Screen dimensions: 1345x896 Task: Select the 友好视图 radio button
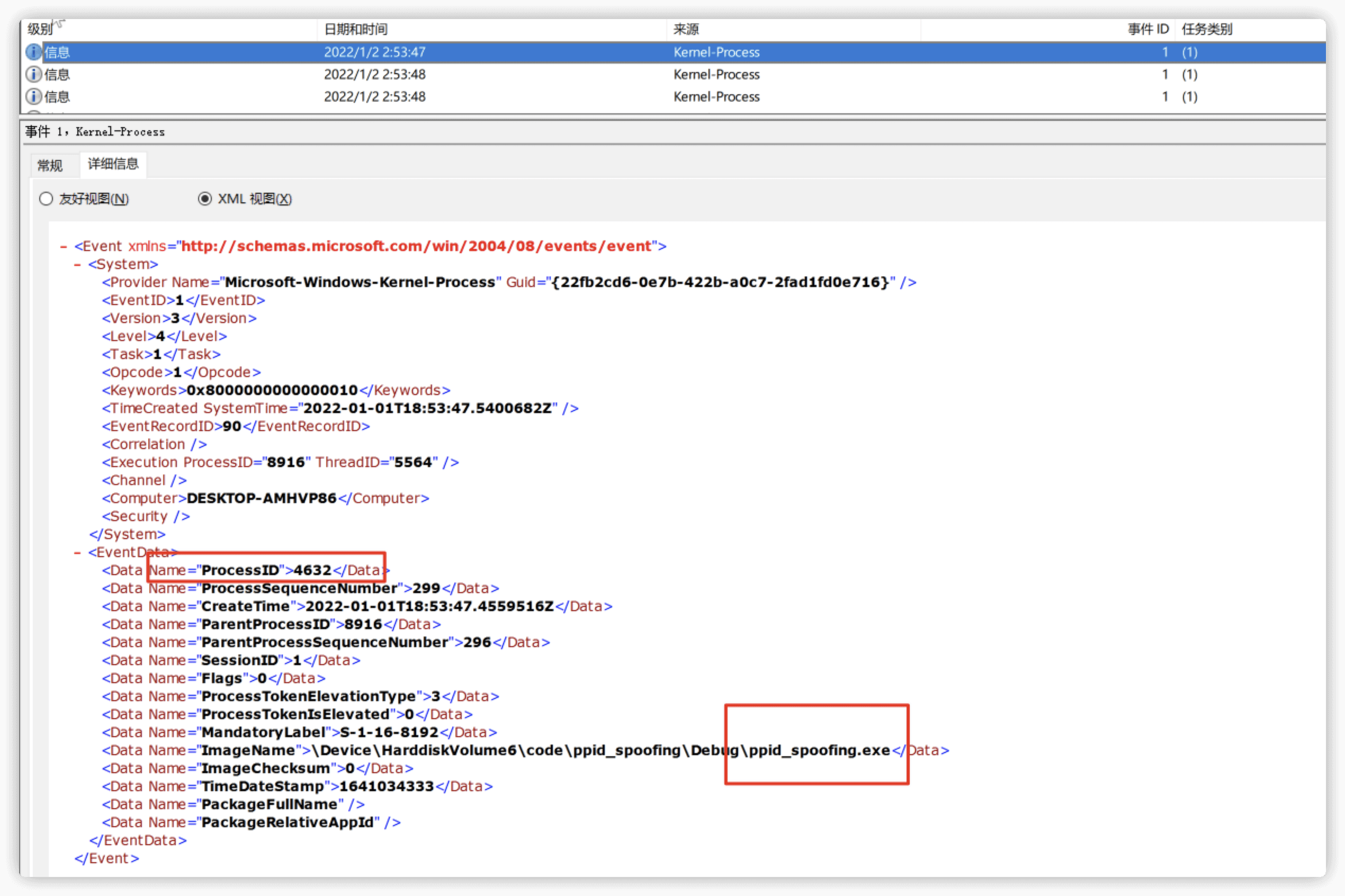[x=46, y=199]
